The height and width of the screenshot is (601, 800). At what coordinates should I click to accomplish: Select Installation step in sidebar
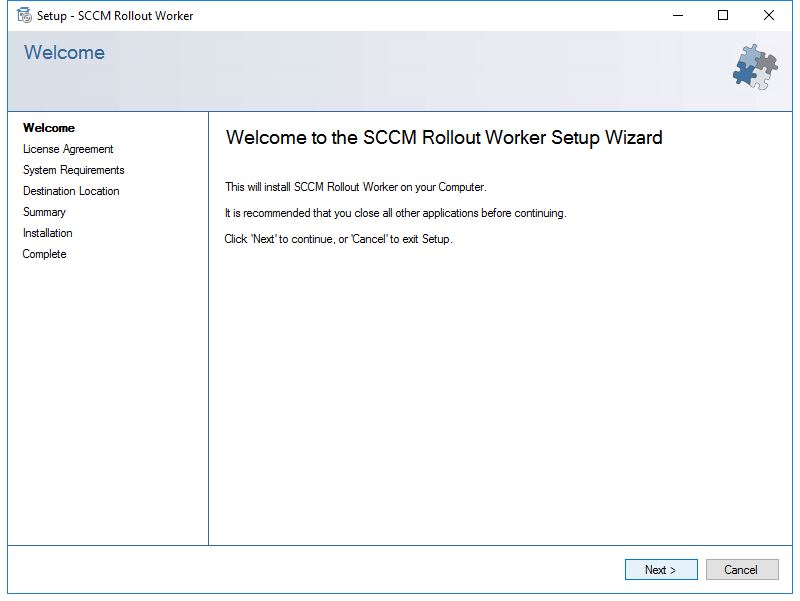pos(47,233)
